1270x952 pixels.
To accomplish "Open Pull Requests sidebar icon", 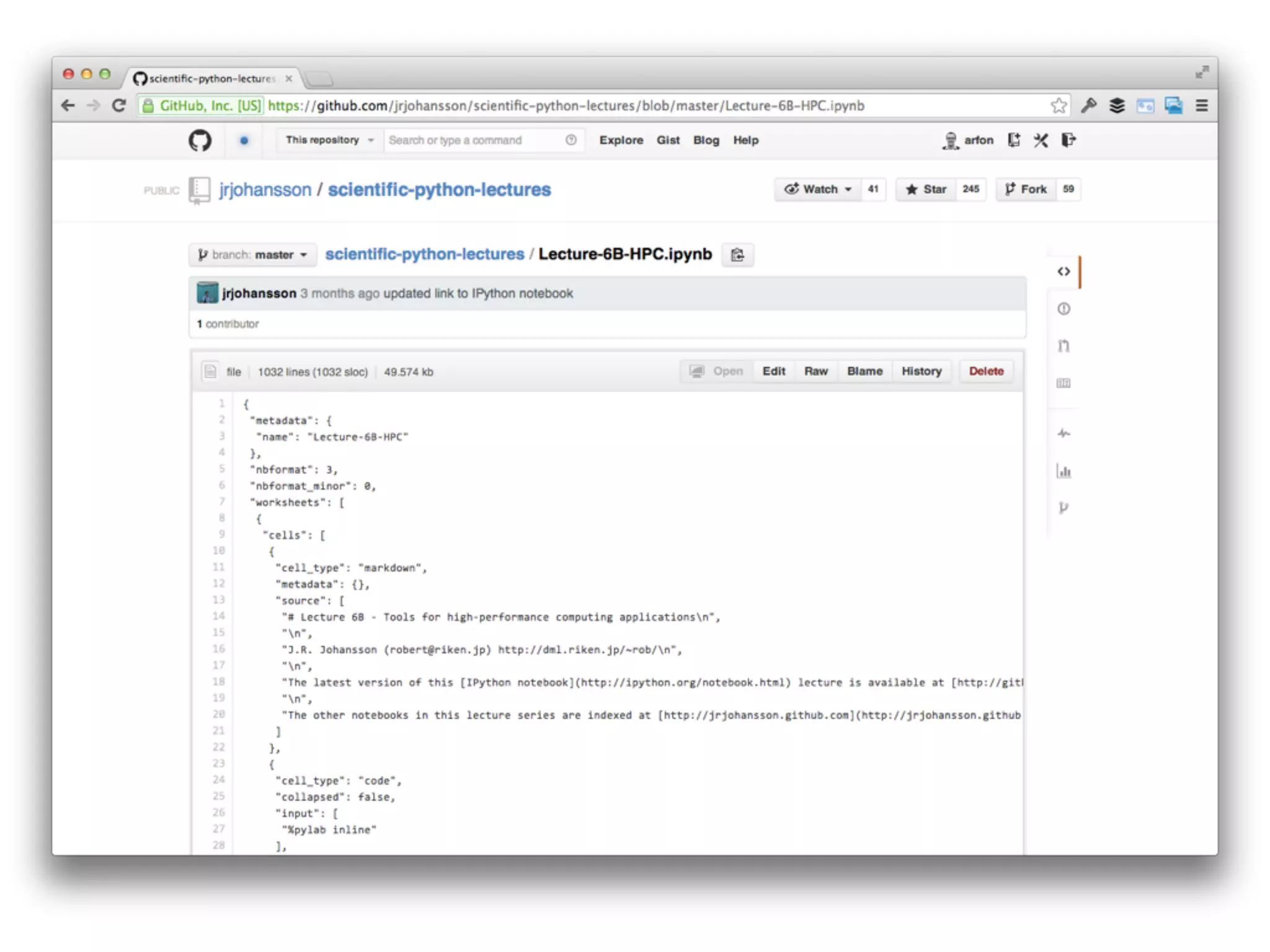I will (1064, 346).
